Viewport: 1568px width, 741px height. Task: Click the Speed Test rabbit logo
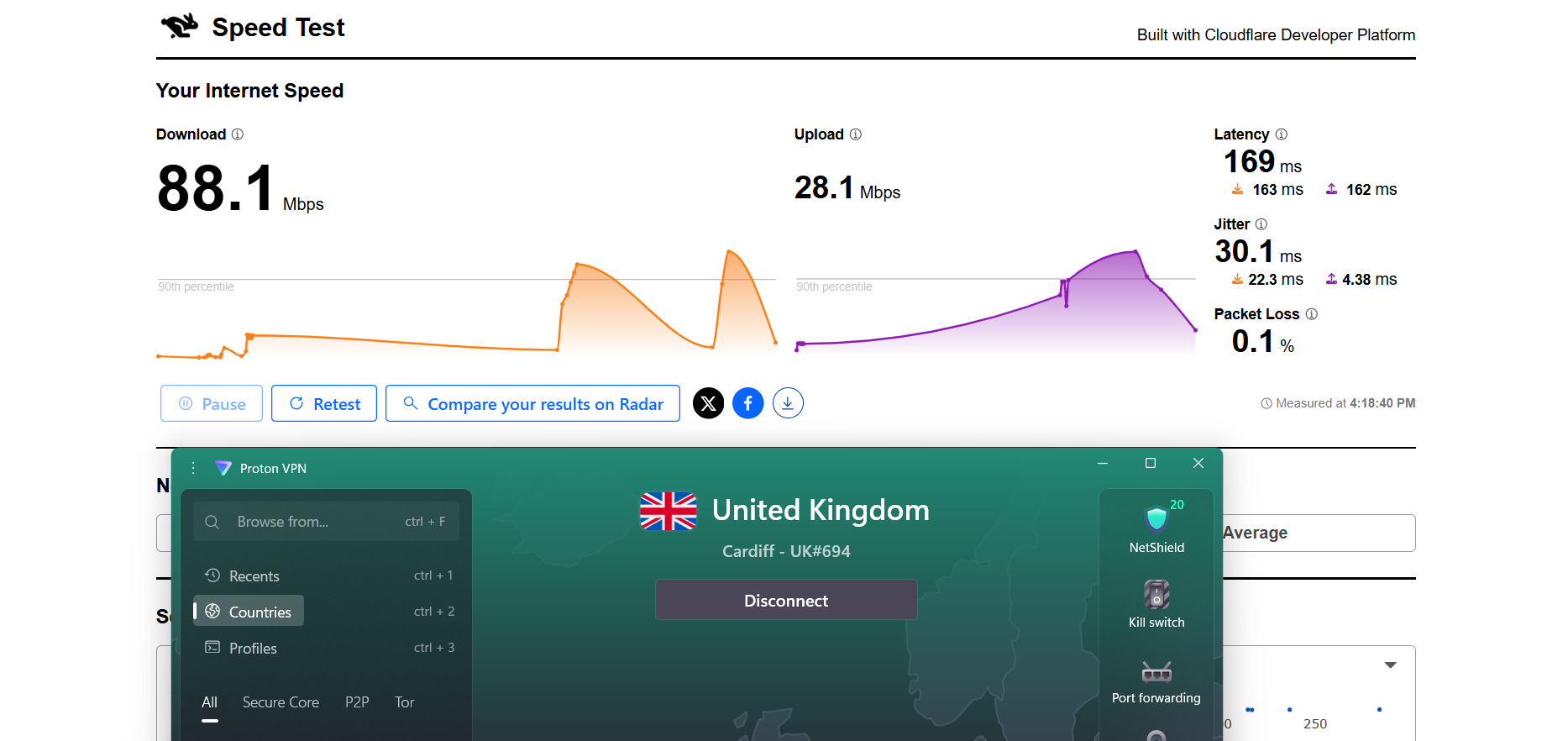[180, 27]
